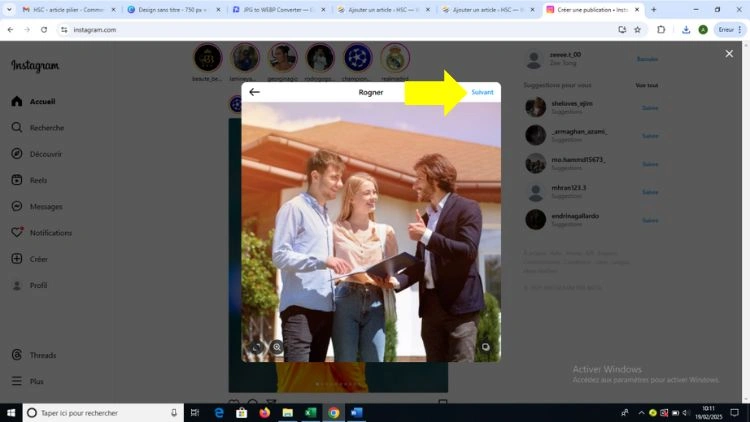
Task: Open the zoom magnifier on the photo
Action: [277, 347]
